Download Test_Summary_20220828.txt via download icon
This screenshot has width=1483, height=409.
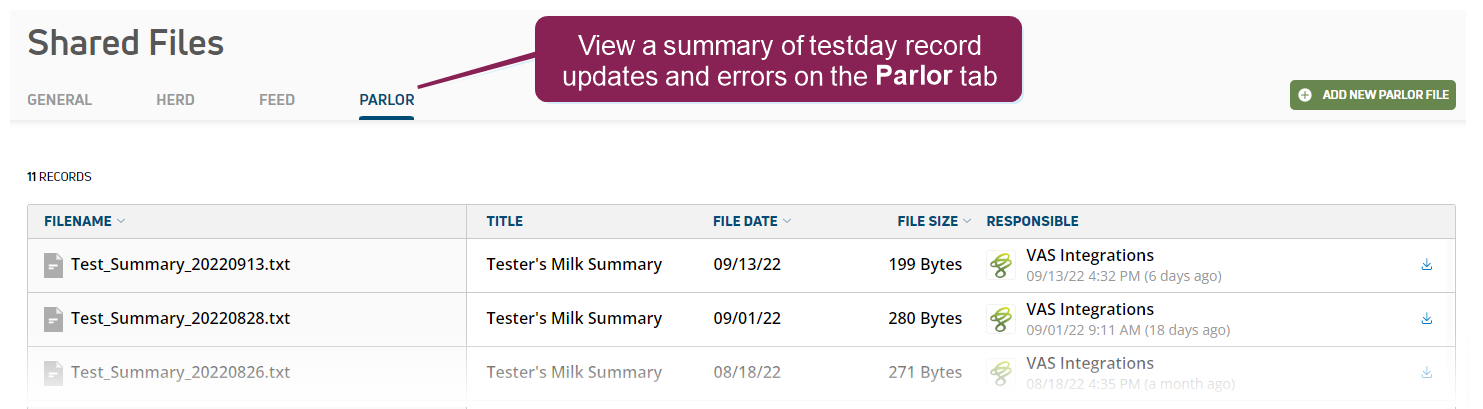(x=1426, y=319)
